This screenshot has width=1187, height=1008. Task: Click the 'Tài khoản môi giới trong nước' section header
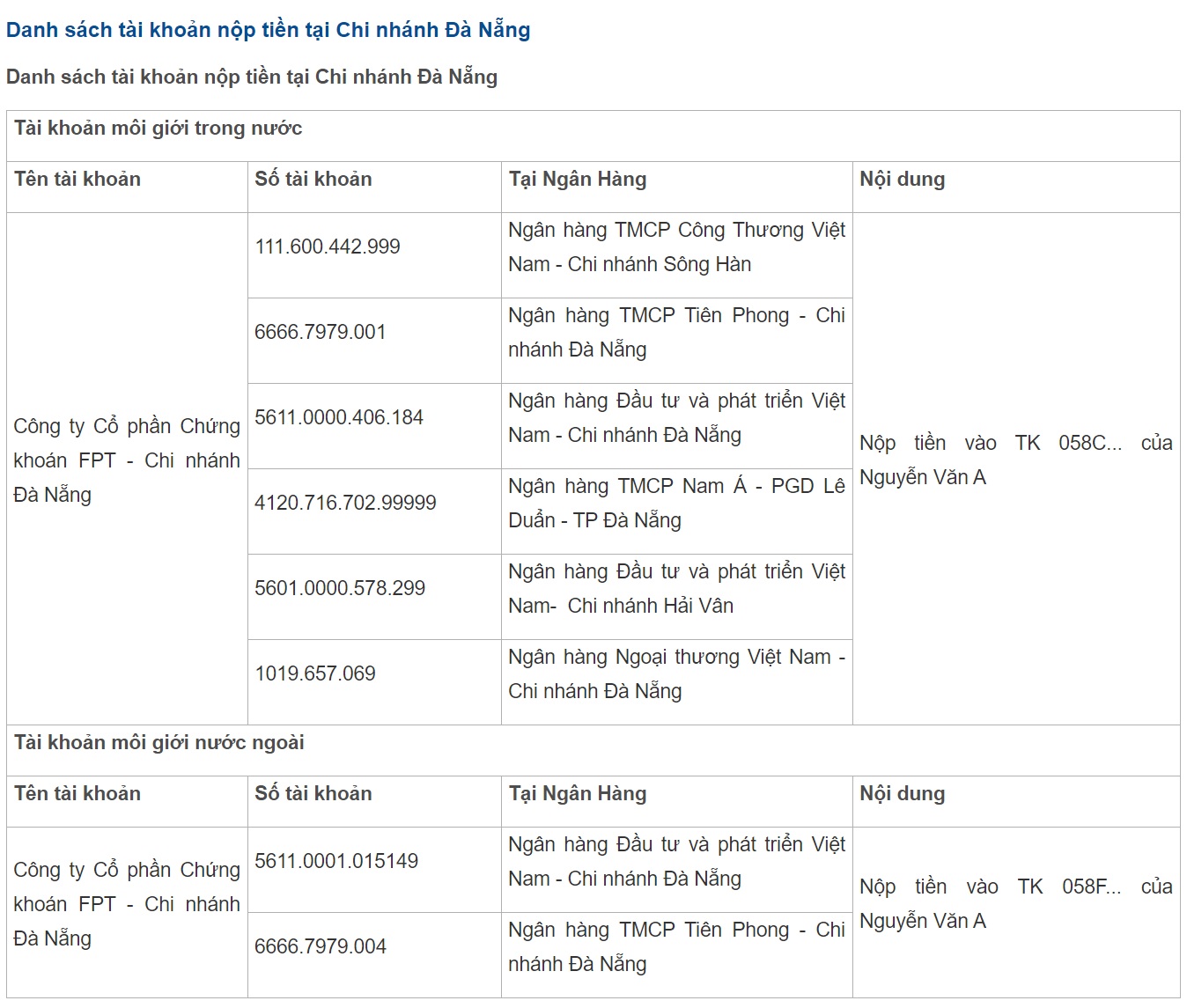(158, 129)
